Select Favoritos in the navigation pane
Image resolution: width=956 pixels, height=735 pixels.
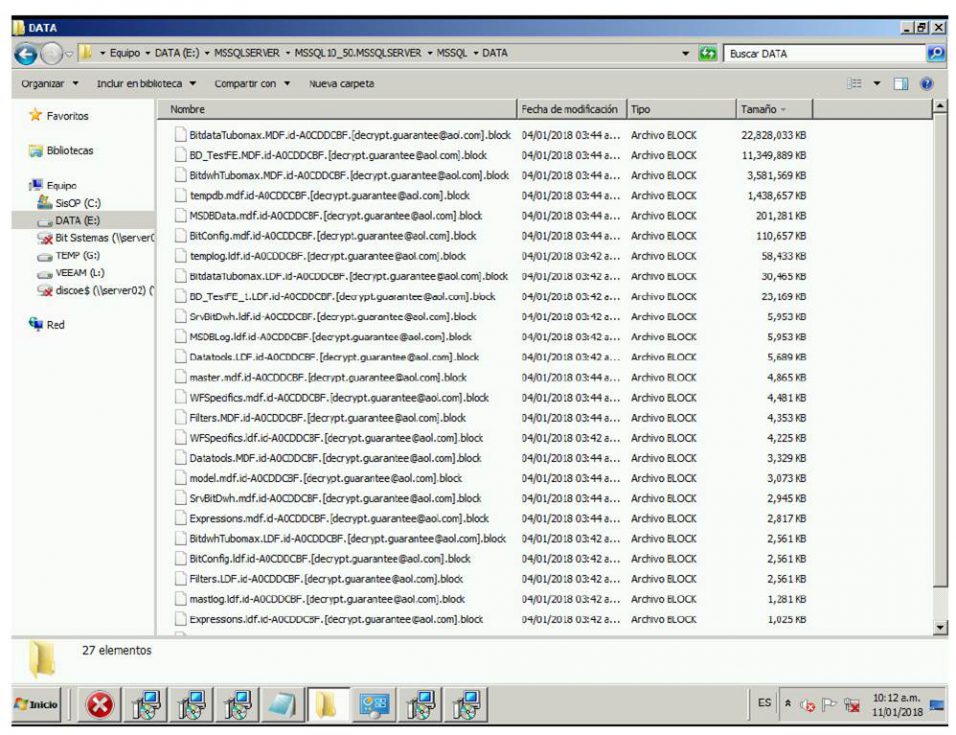coord(59,115)
